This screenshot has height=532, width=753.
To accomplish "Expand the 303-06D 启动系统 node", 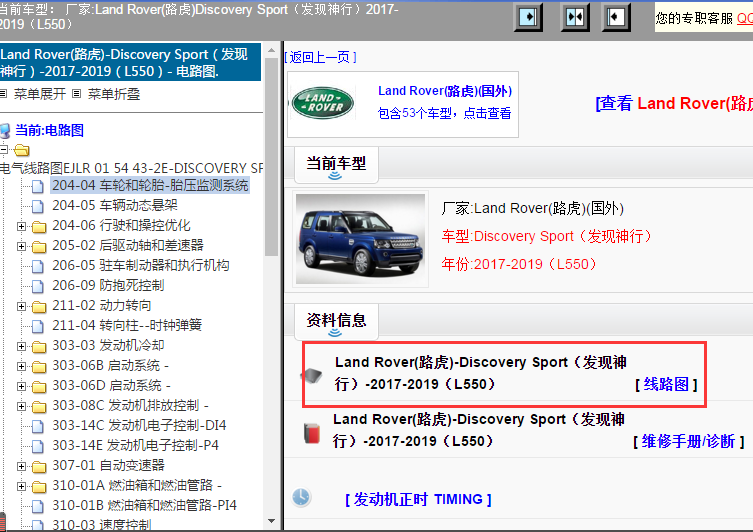I will (21, 386).
